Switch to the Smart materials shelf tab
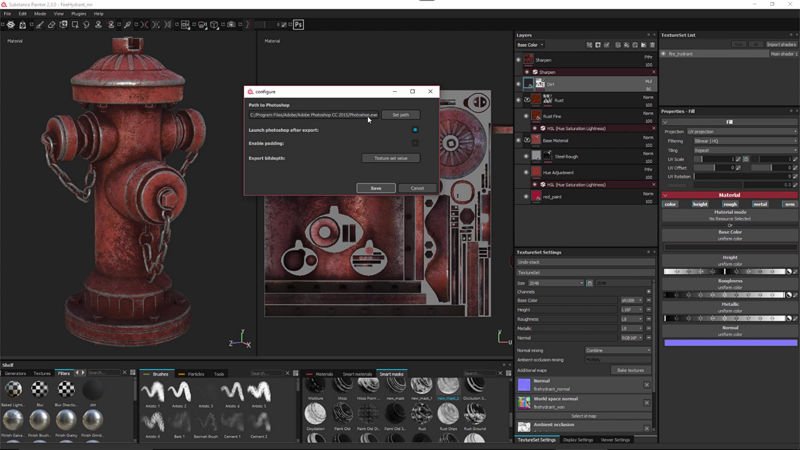The height and width of the screenshot is (450, 800). tap(356, 373)
